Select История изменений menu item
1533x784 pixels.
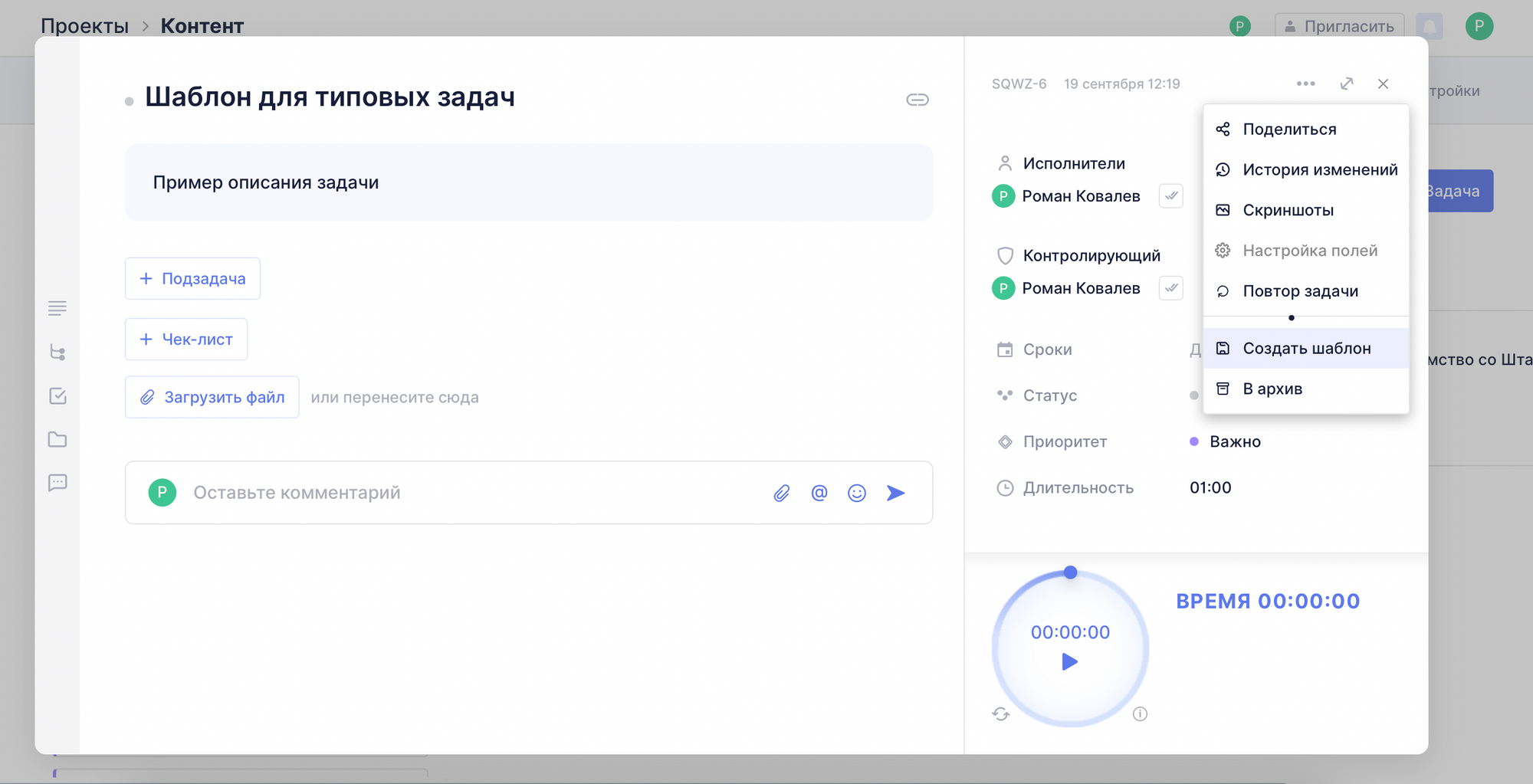click(1306, 169)
